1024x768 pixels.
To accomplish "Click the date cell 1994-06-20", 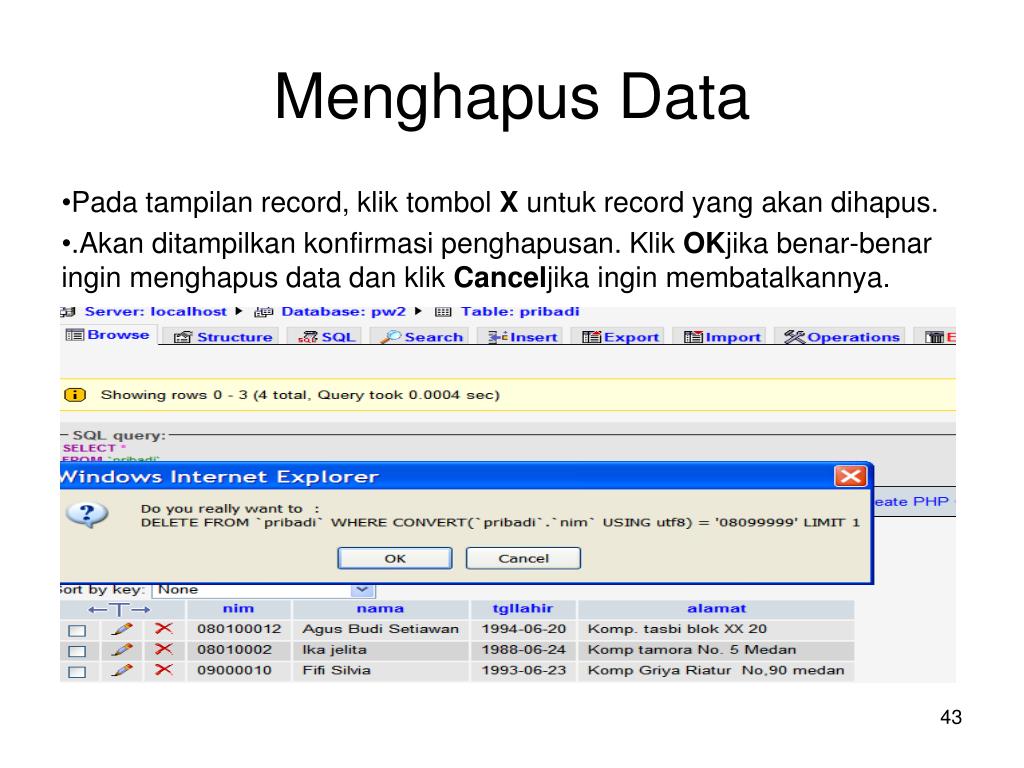I will tap(524, 629).
